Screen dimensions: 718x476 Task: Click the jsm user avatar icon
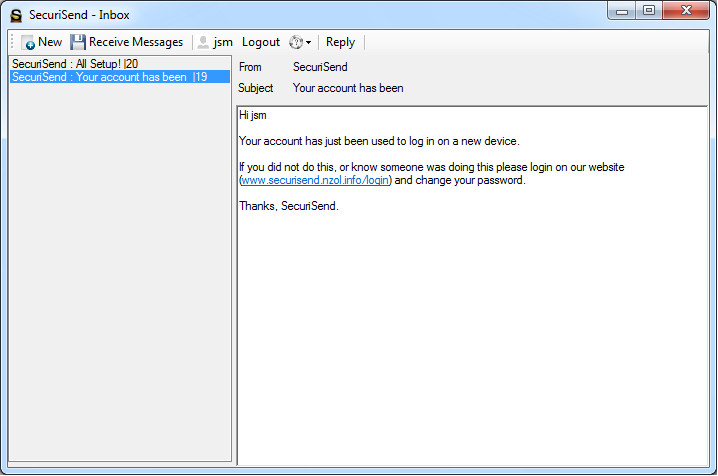tap(203, 42)
